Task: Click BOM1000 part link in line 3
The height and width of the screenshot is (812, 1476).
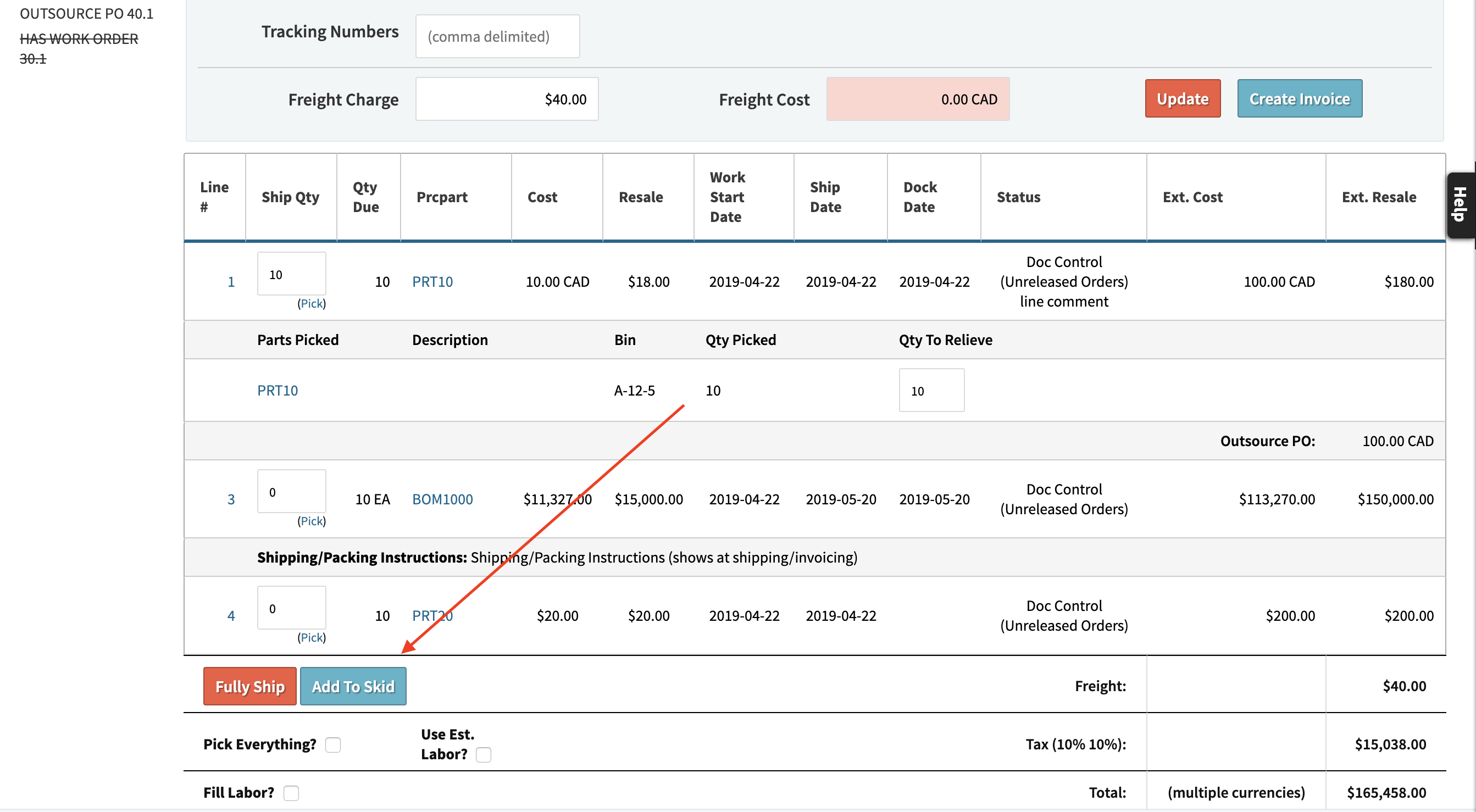Action: coord(442,497)
